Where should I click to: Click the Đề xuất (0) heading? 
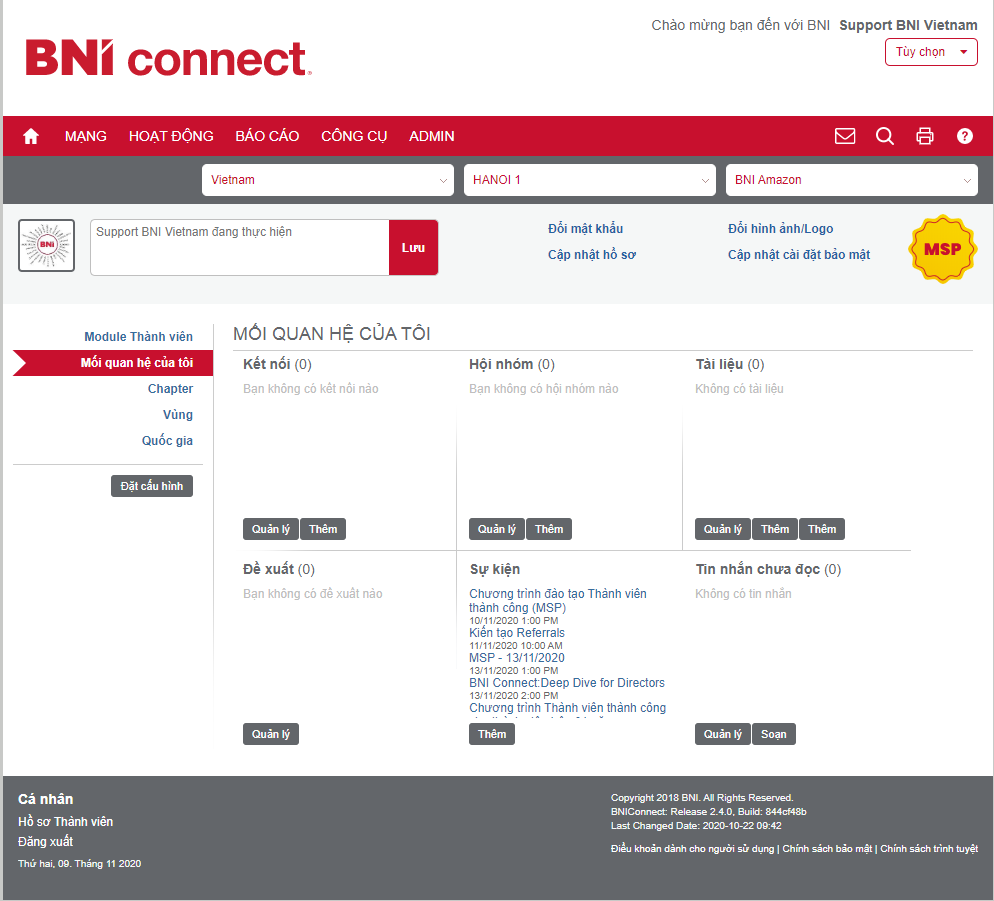click(279, 569)
